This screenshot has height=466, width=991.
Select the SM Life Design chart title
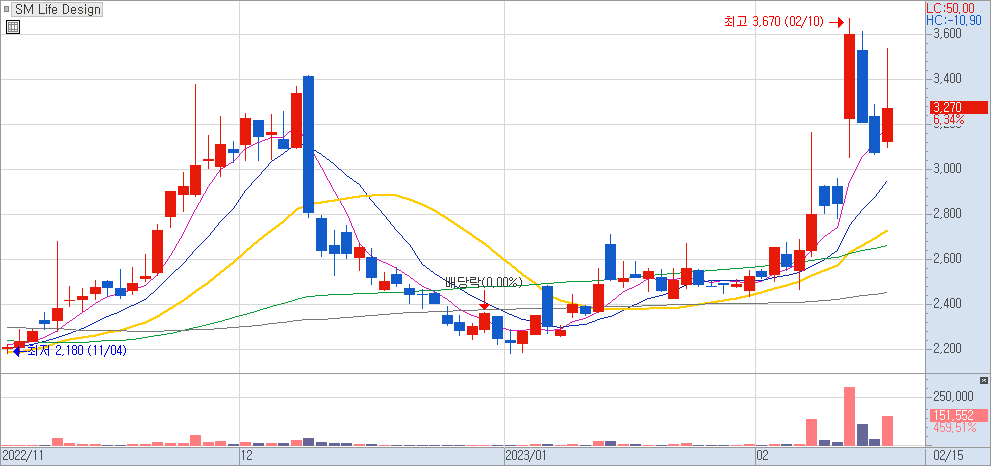click(x=57, y=9)
